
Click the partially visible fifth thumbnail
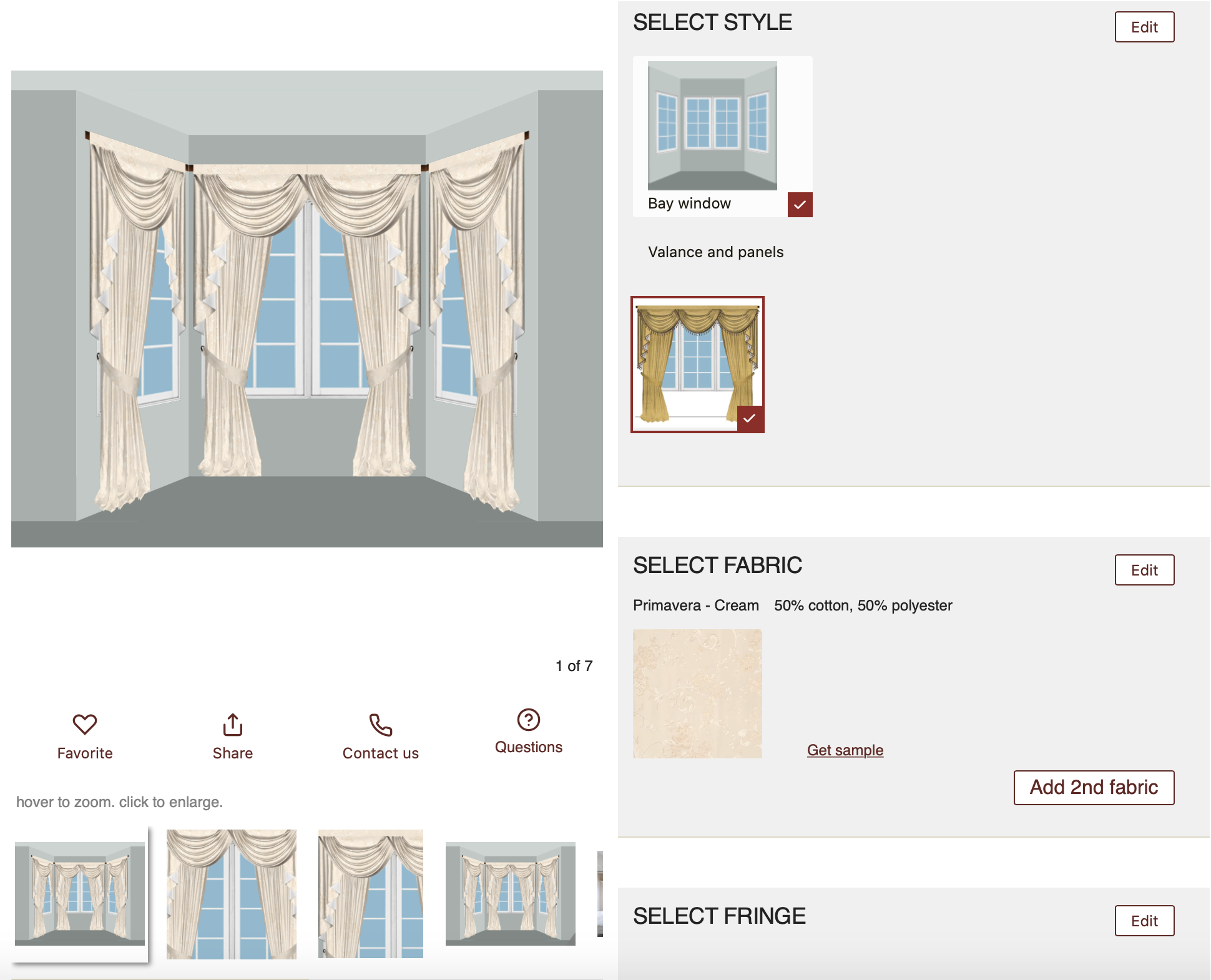(600, 894)
